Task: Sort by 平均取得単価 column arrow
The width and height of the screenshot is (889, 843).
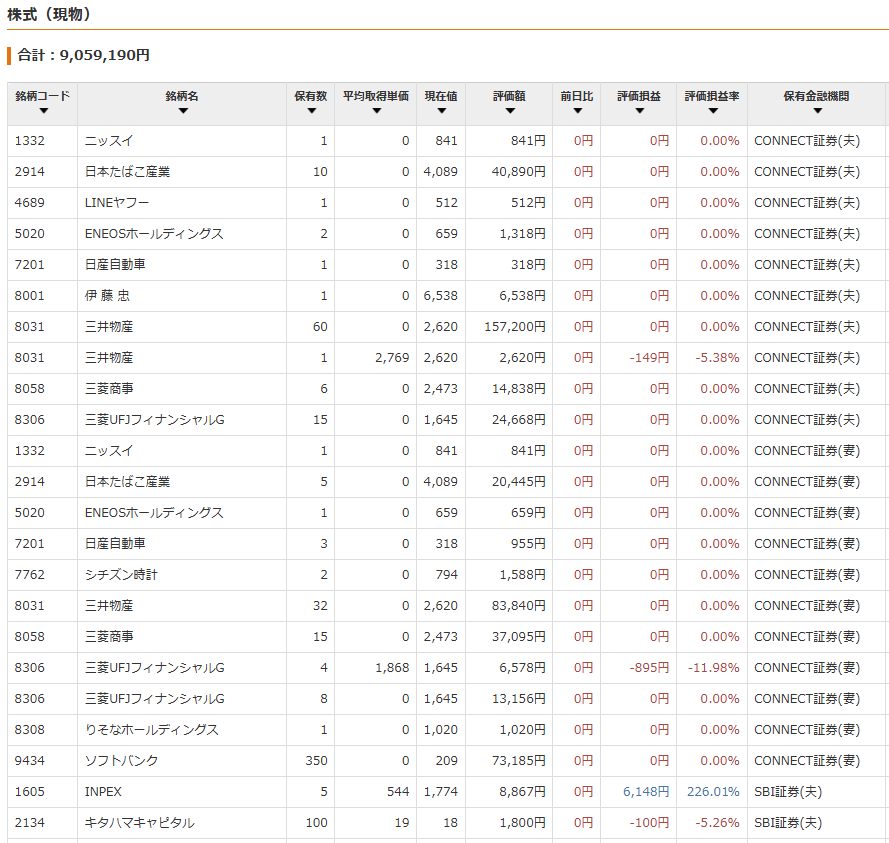Action: [376, 111]
